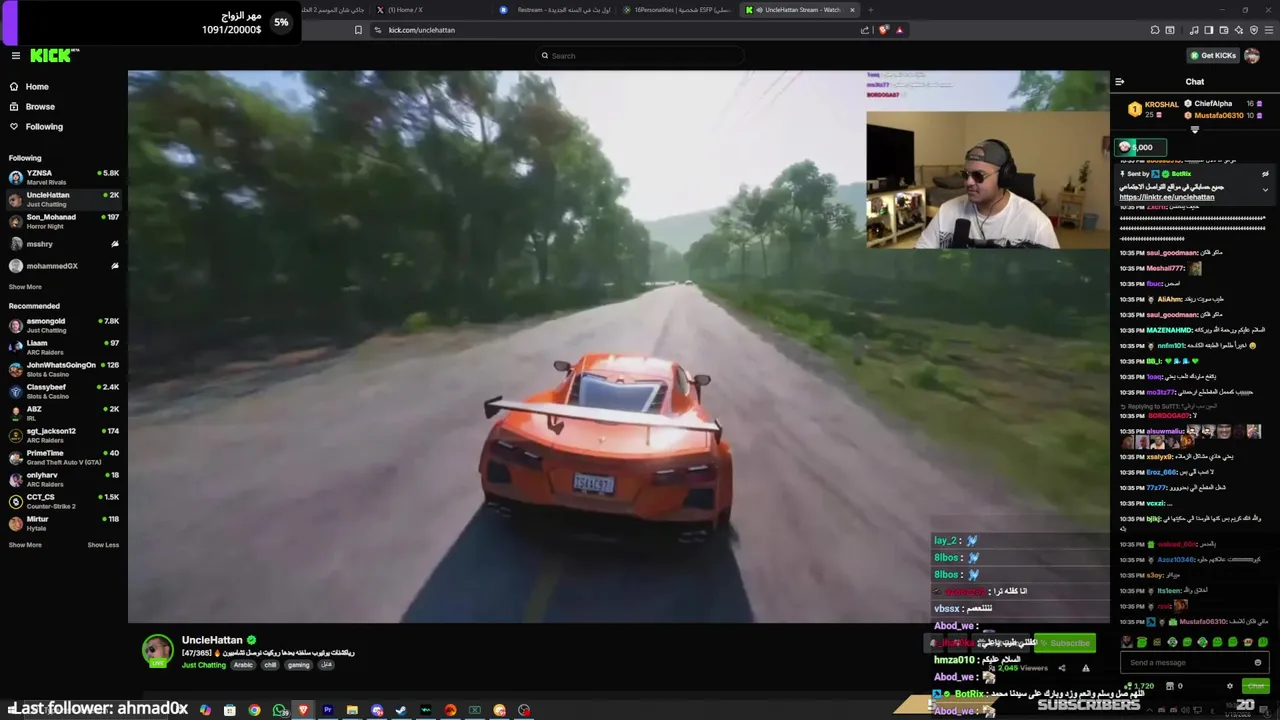
Task: Open File Explorer from taskbar
Action: tap(352, 710)
